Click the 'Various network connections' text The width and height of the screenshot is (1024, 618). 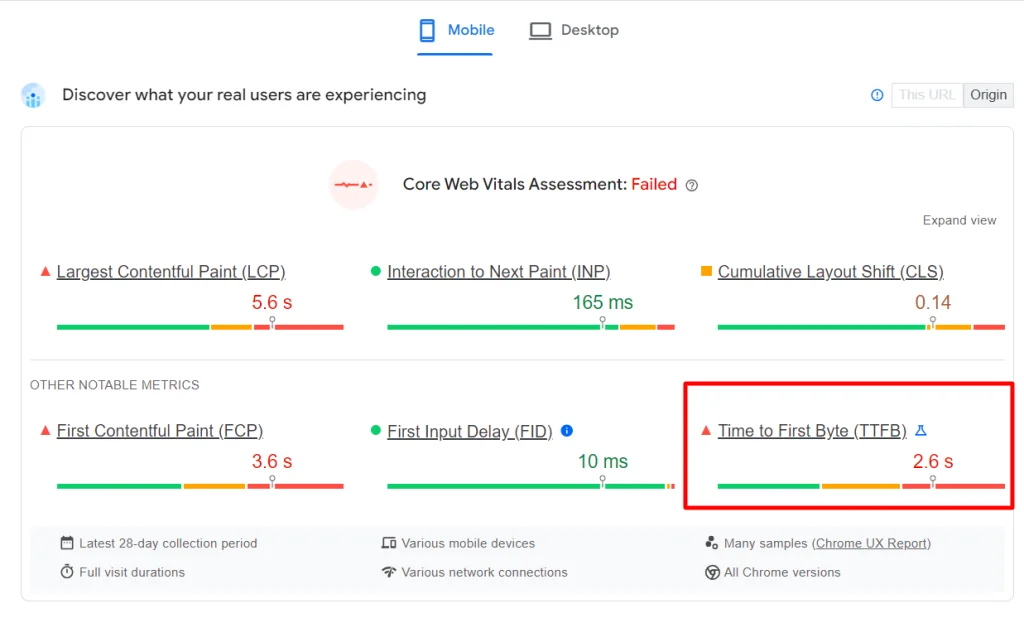click(x=484, y=572)
